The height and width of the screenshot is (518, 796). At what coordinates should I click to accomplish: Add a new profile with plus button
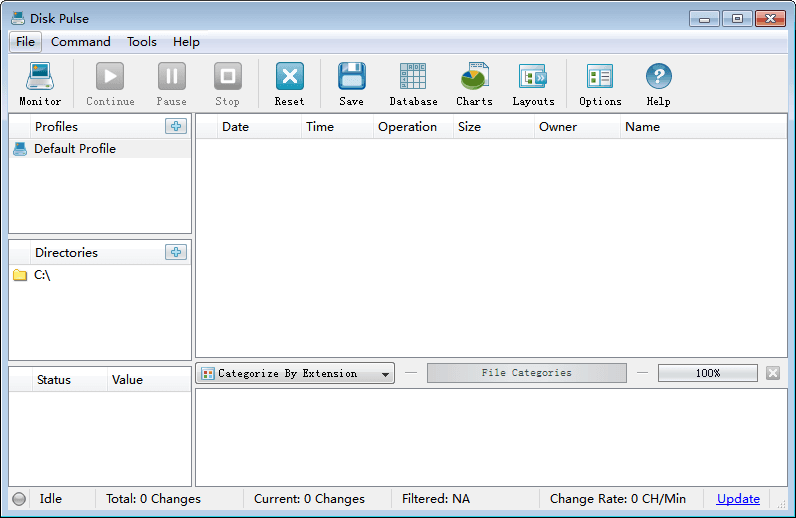pos(176,126)
